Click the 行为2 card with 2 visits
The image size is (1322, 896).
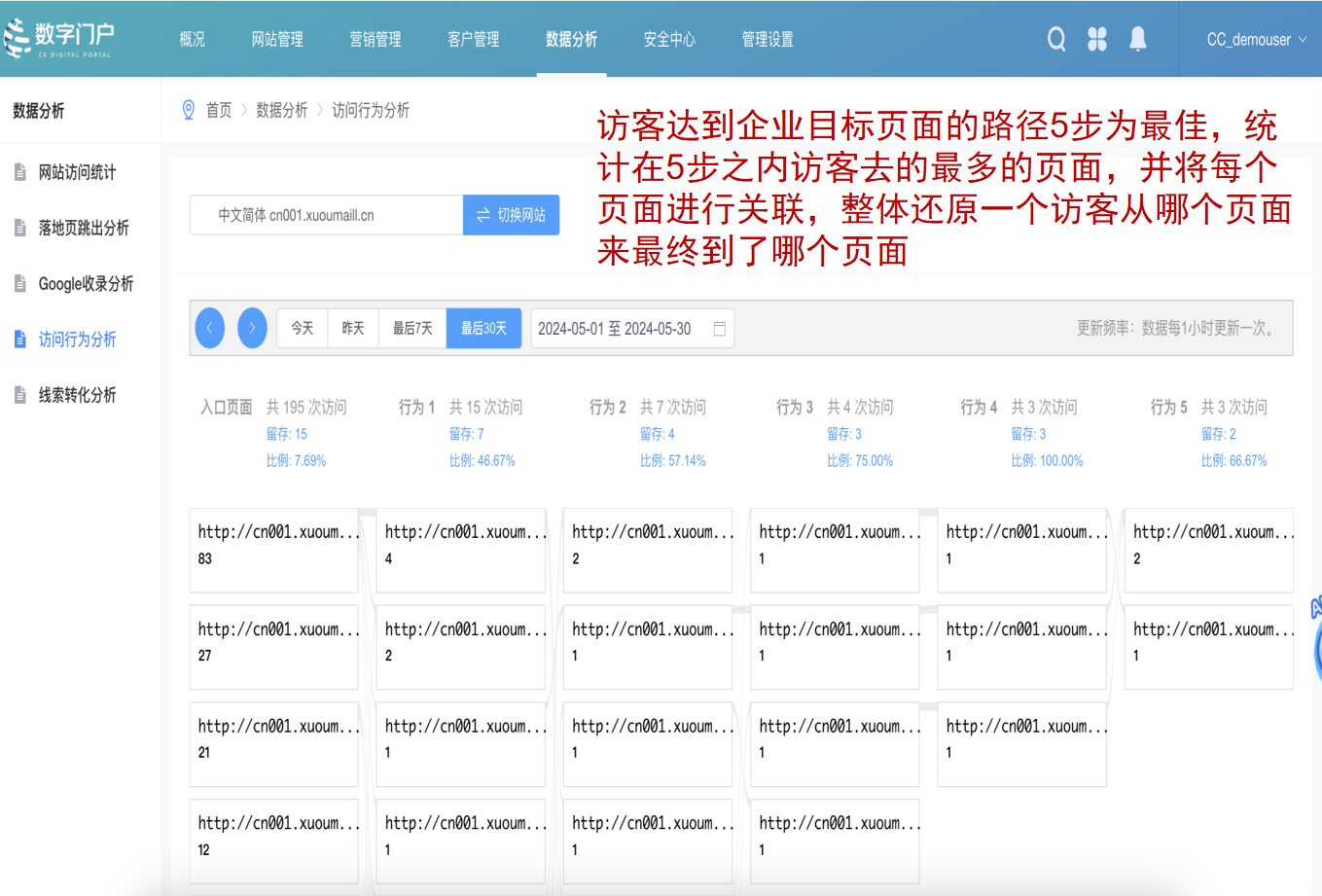(x=648, y=550)
